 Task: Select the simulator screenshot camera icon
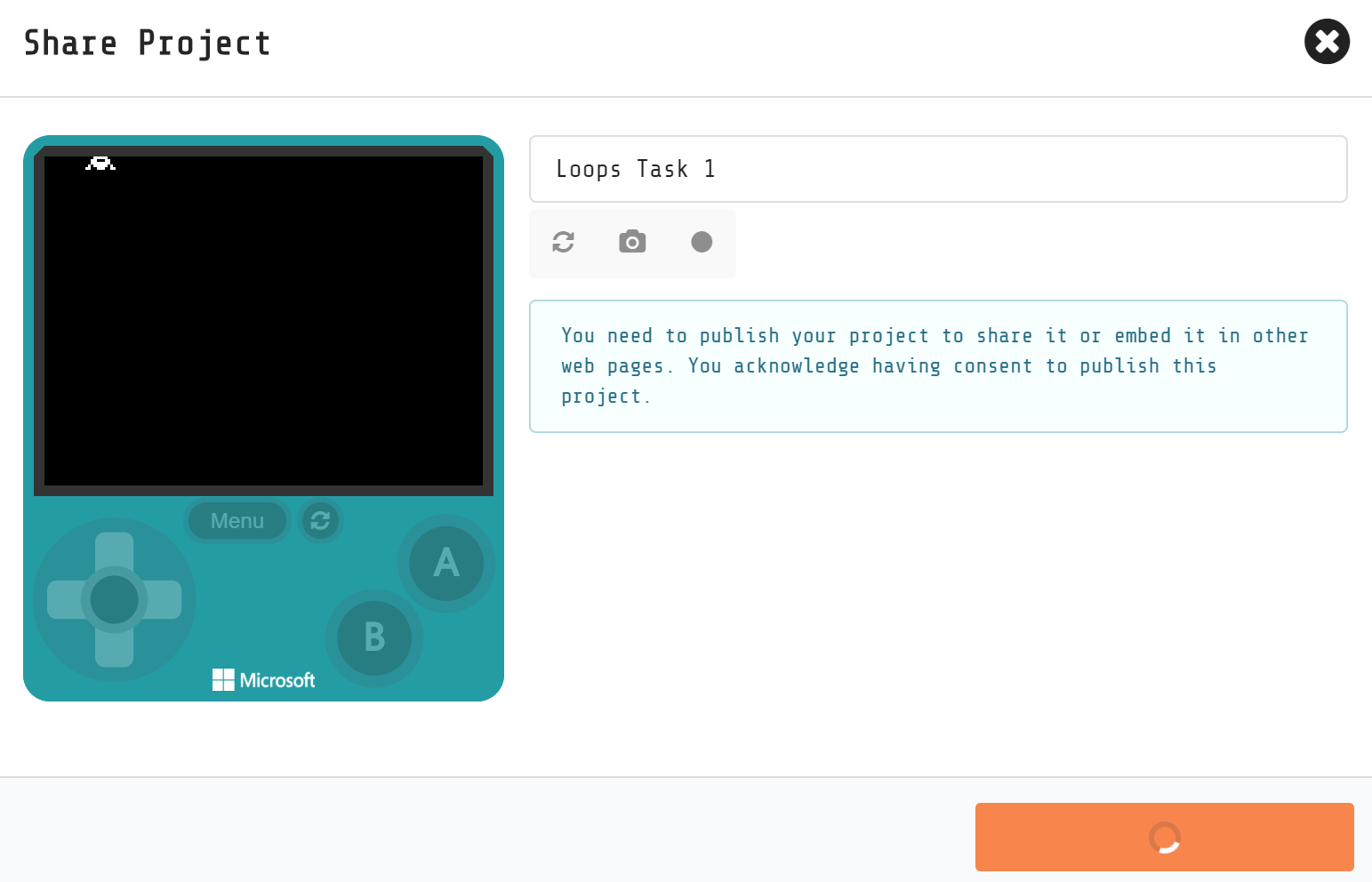[x=631, y=242]
